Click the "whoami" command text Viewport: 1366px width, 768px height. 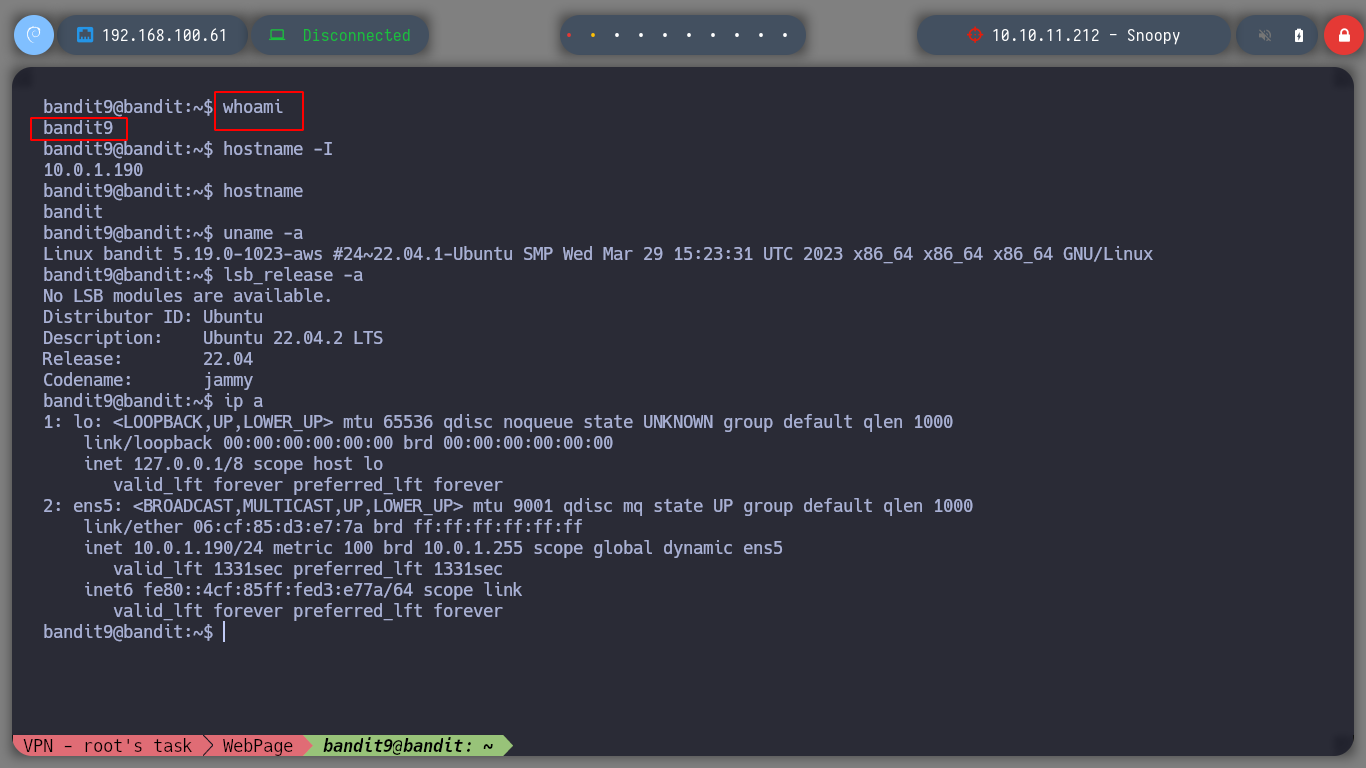[x=253, y=107]
